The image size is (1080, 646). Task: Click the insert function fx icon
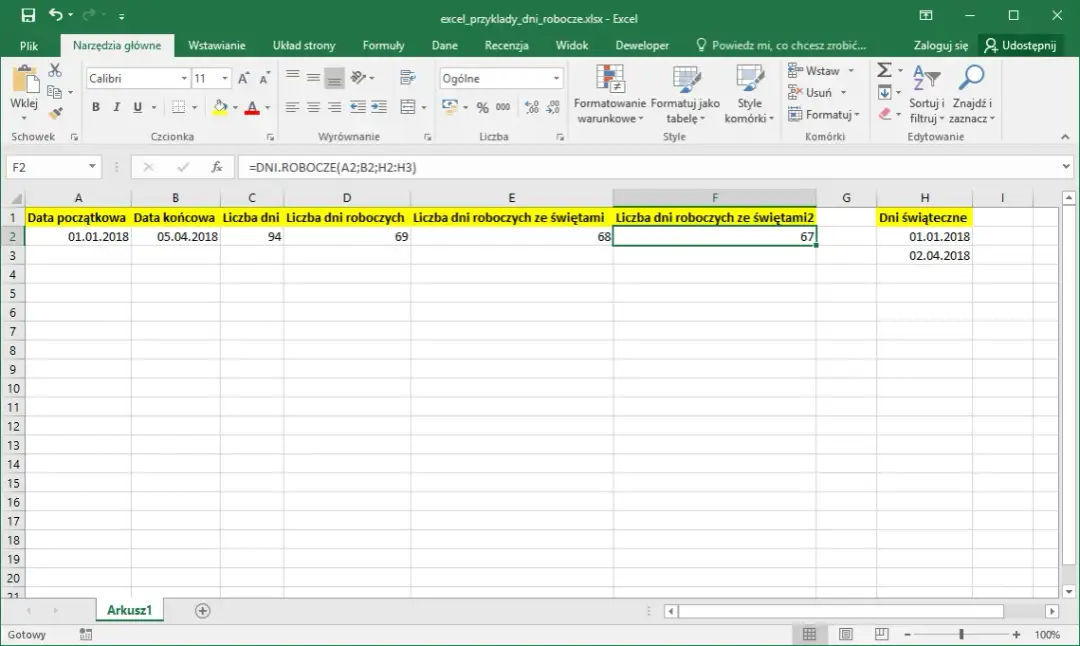(x=217, y=167)
